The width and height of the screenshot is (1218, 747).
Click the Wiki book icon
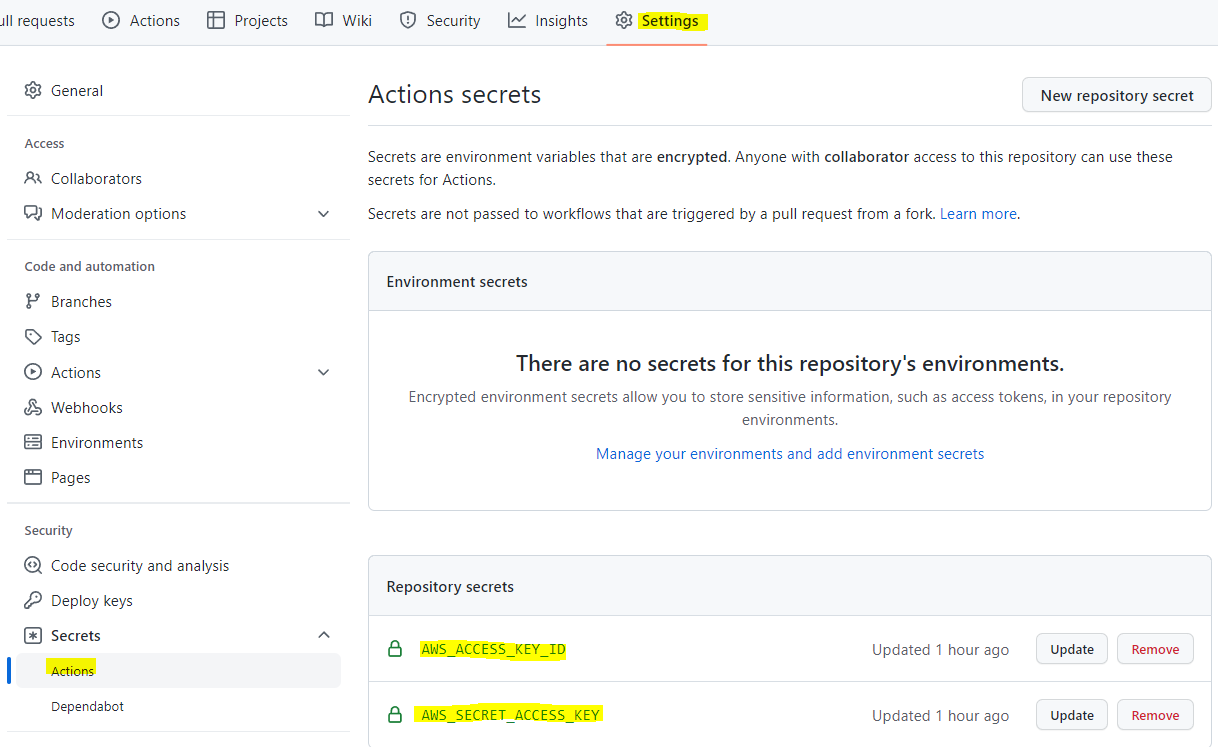[324, 20]
